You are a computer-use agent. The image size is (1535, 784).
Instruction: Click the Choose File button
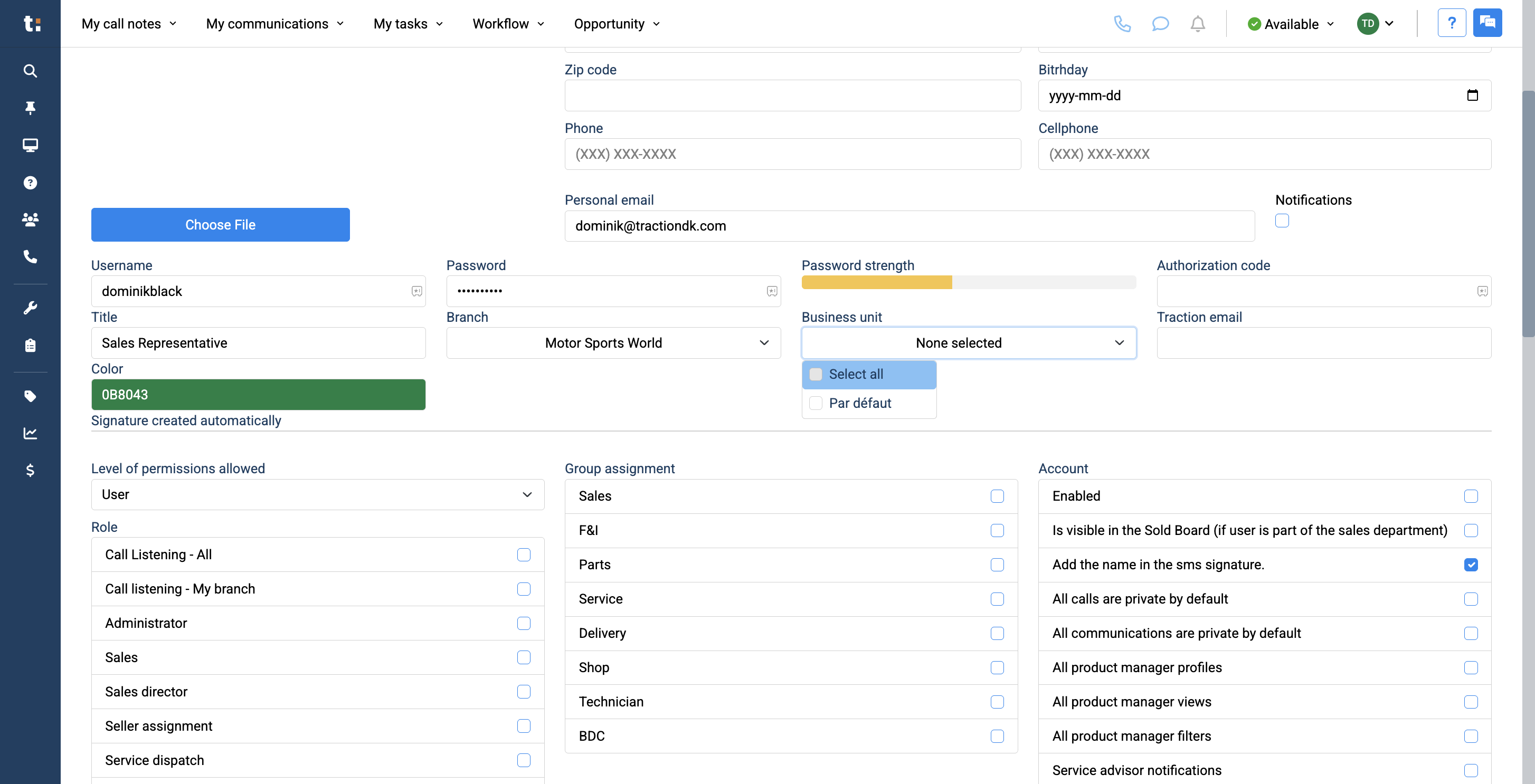(220, 225)
